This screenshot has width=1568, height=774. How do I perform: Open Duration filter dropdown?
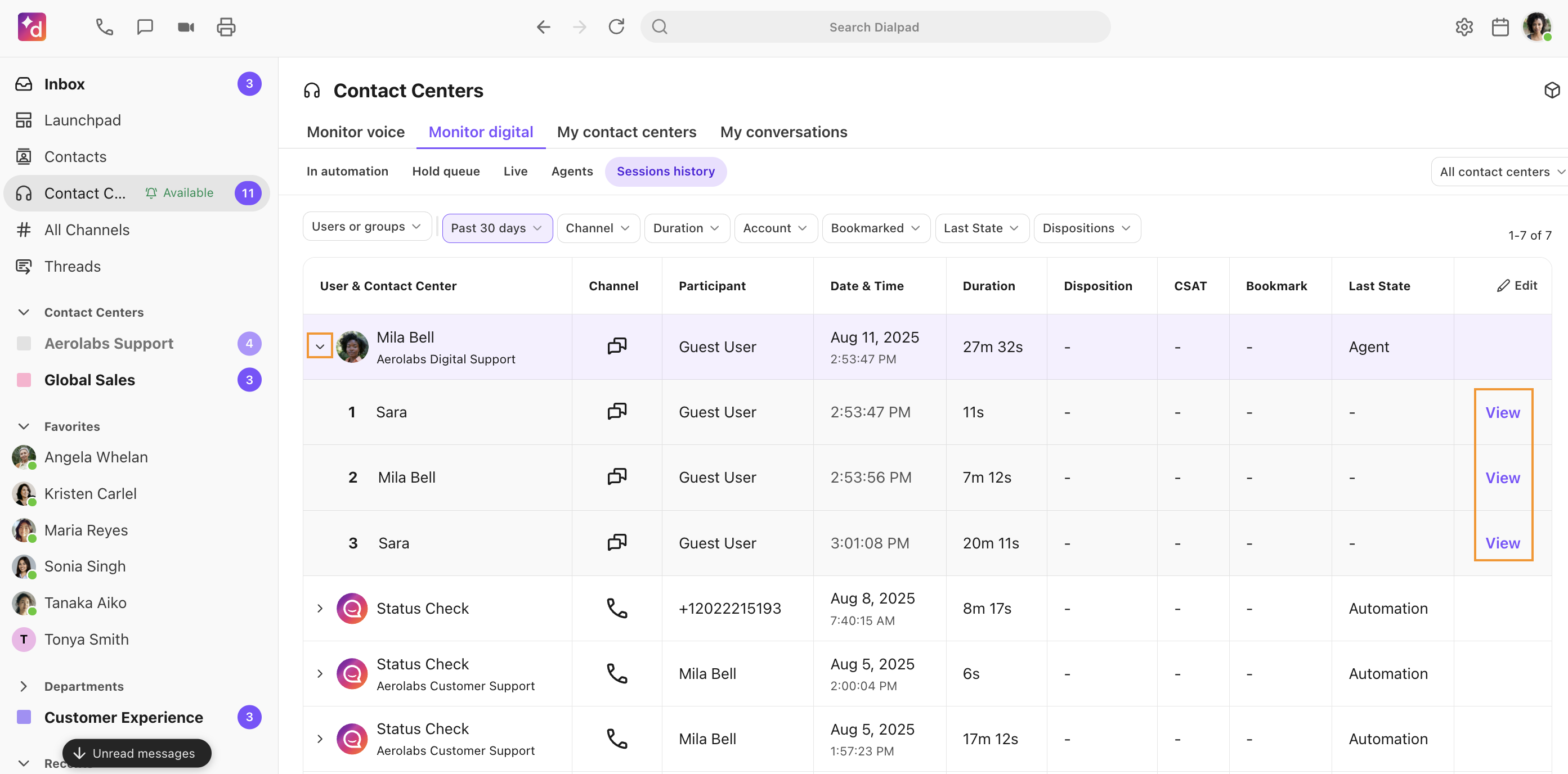(687, 228)
